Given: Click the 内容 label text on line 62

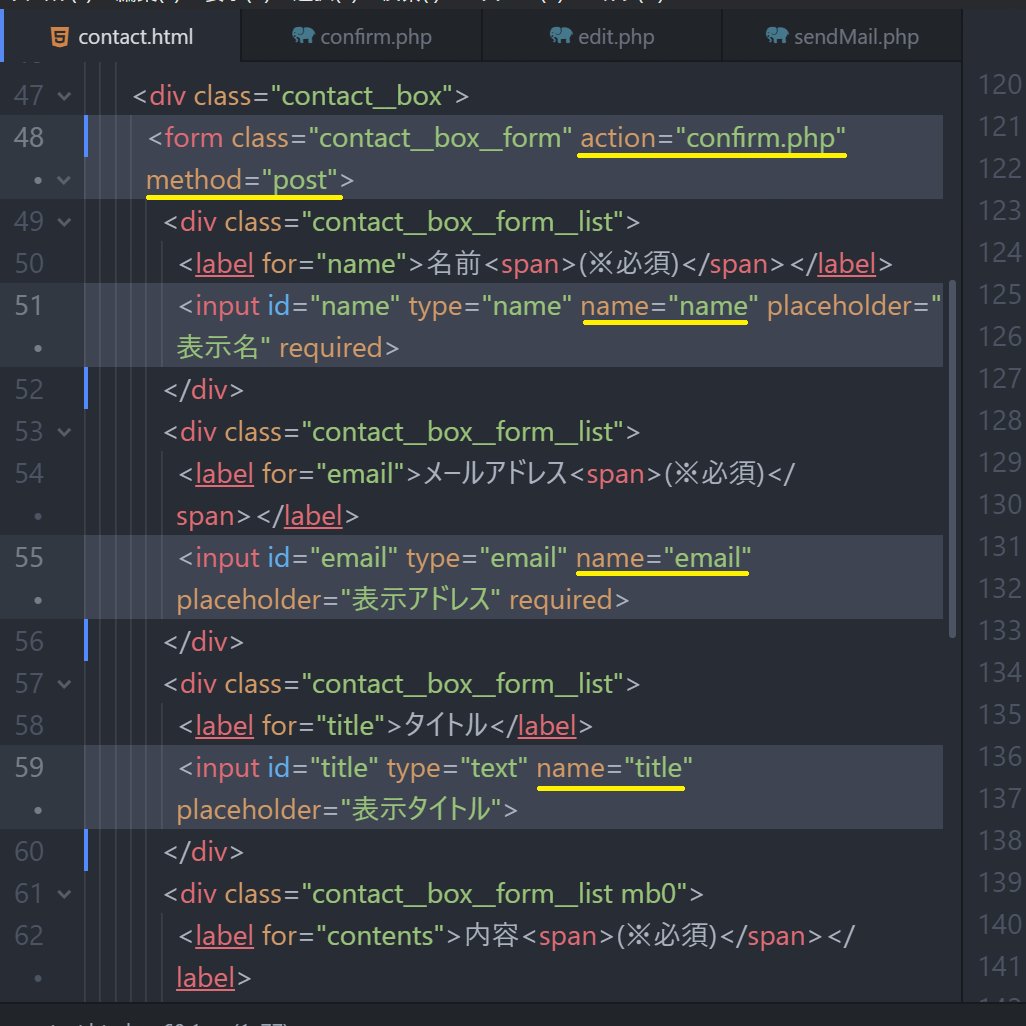Looking at the screenshot, I should (x=491, y=936).
